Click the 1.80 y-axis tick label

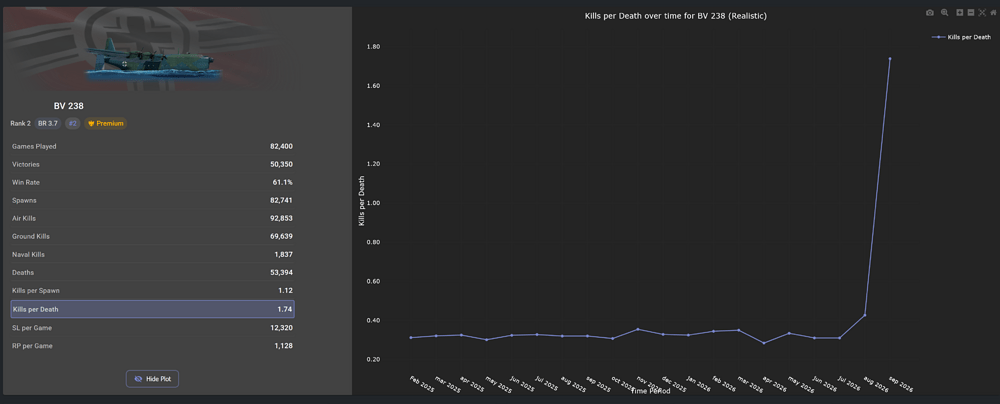[x=373, y=47]
